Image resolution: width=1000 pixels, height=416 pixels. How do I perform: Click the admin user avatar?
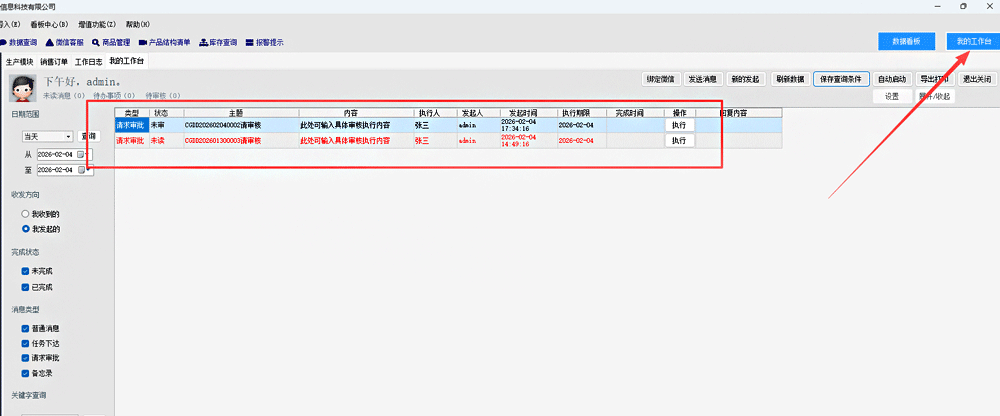coord(23,88)
